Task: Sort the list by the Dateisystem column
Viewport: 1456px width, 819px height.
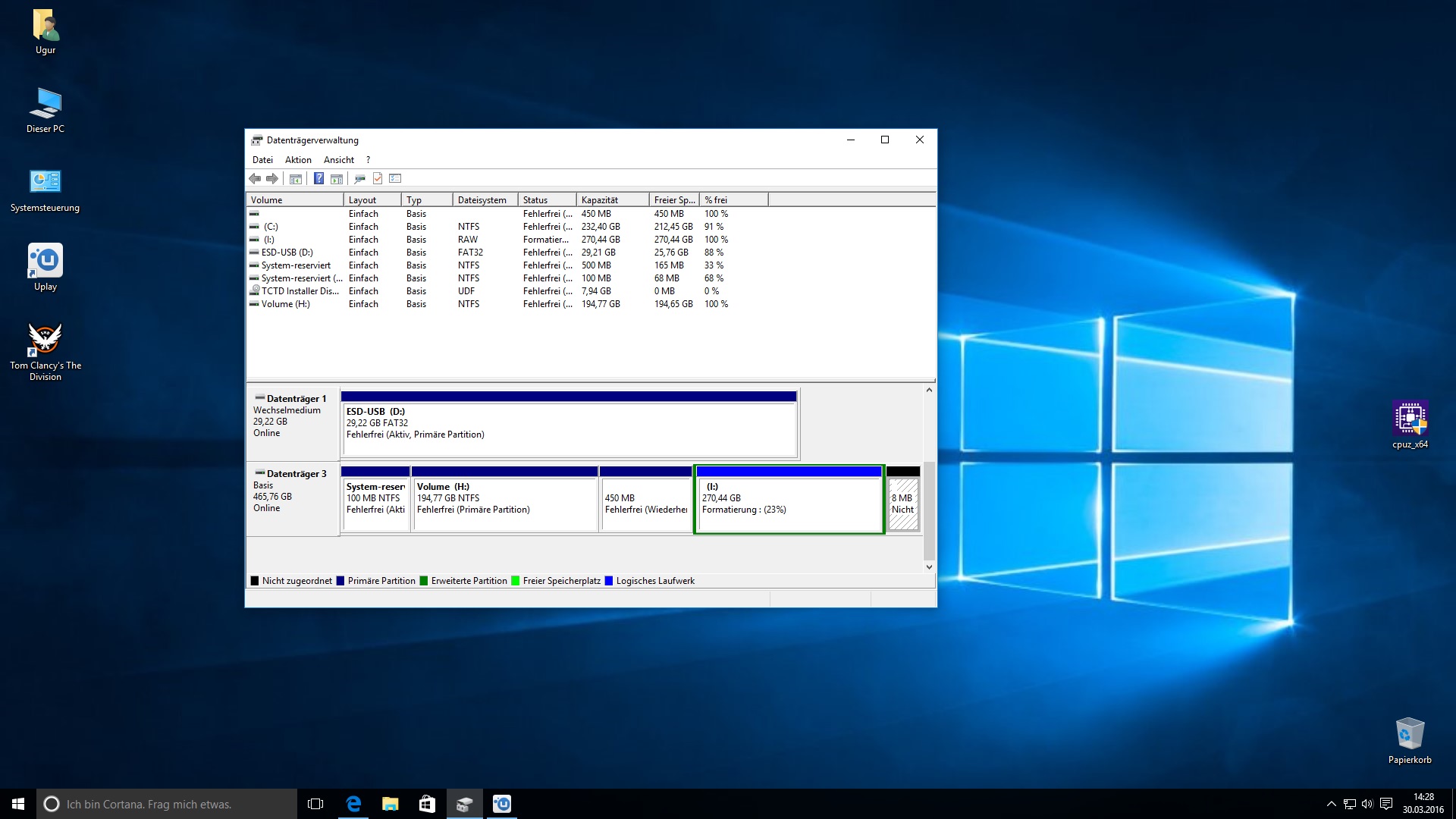Action: tap(484, 200)
